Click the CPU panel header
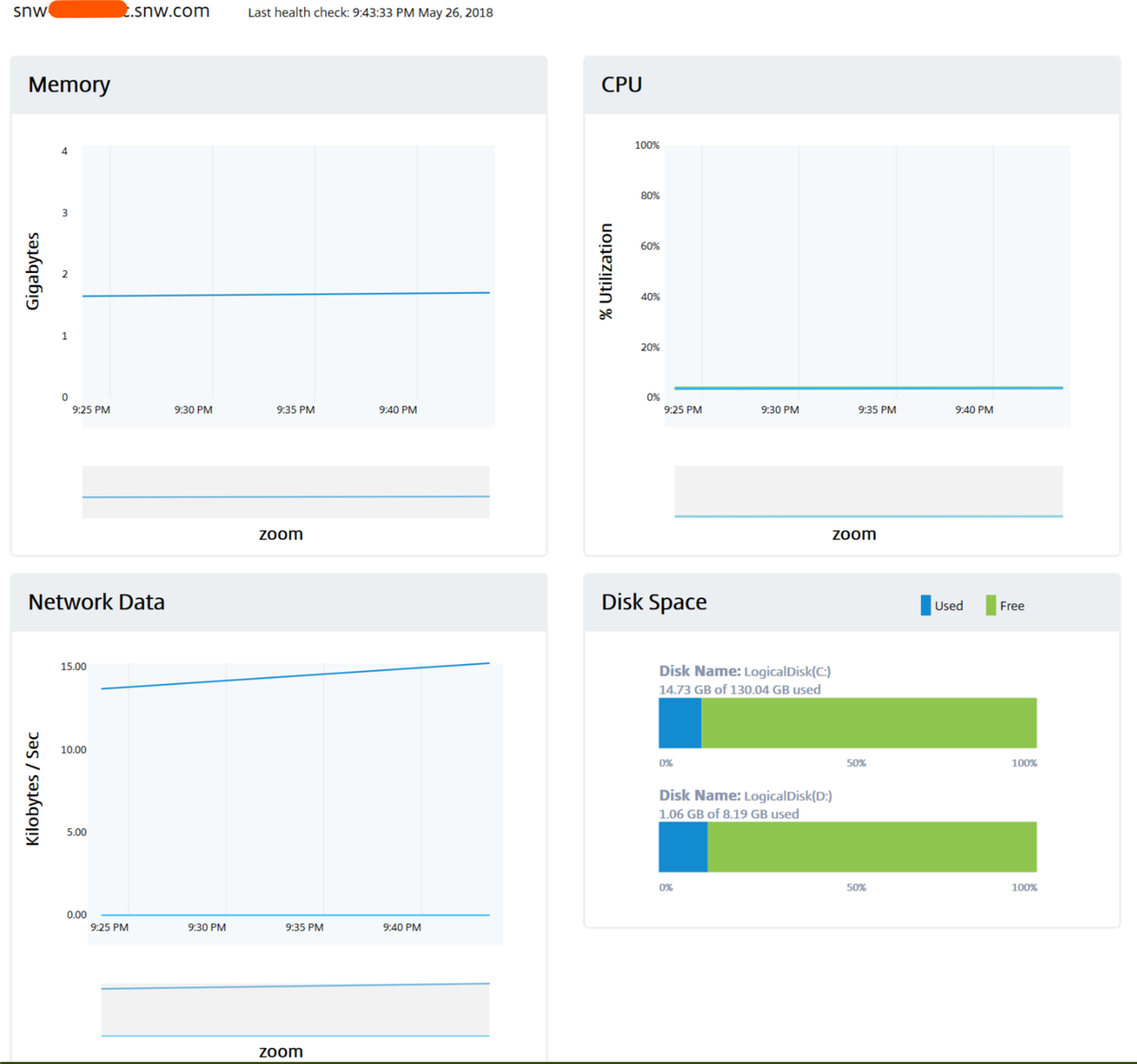 tap(622, 84)
